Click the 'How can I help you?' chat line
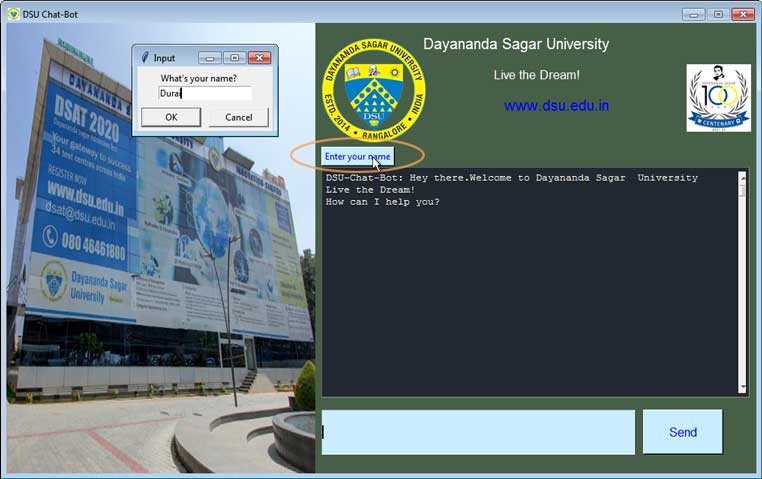762x479 pixels. click(x=382, y=202)
